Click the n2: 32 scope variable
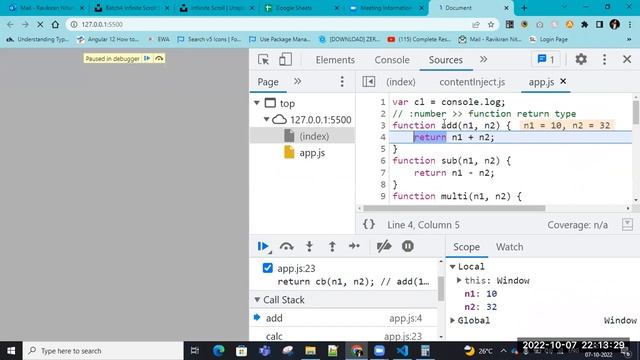Viewport: 640px width, 360px height. (x=480, y=307)
